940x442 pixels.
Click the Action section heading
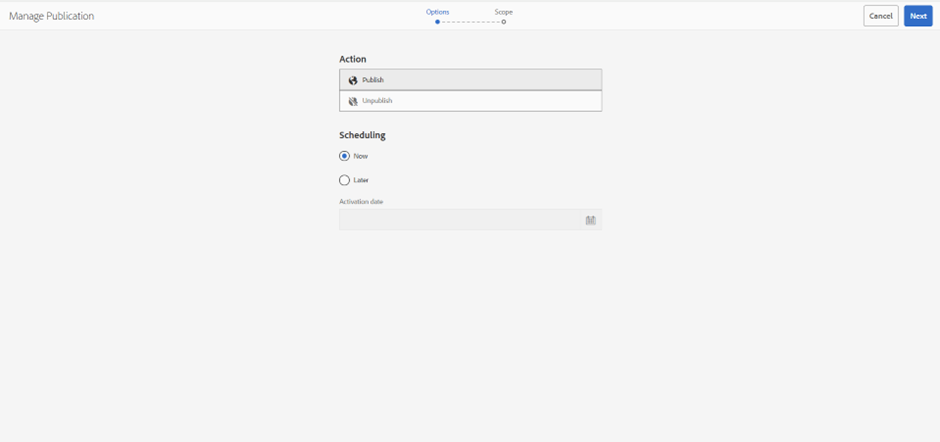click(x=352, y=59)
